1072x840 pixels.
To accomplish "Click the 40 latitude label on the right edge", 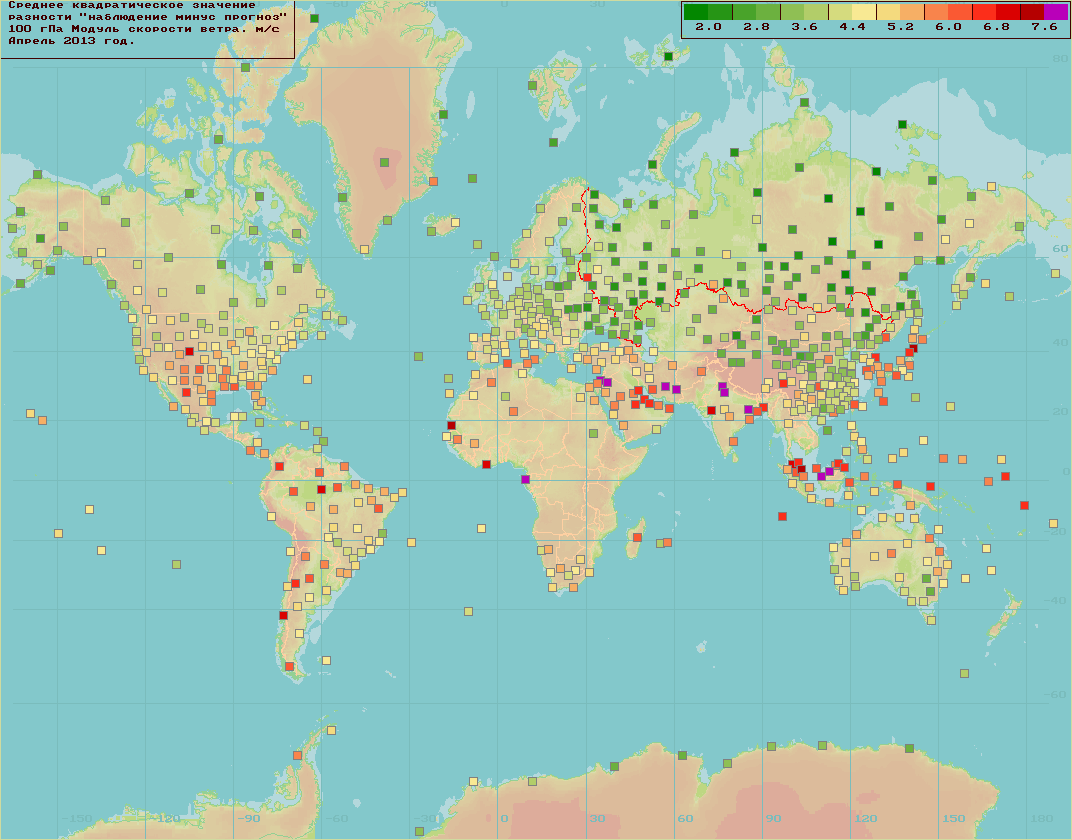I will tap(1060, 342).
